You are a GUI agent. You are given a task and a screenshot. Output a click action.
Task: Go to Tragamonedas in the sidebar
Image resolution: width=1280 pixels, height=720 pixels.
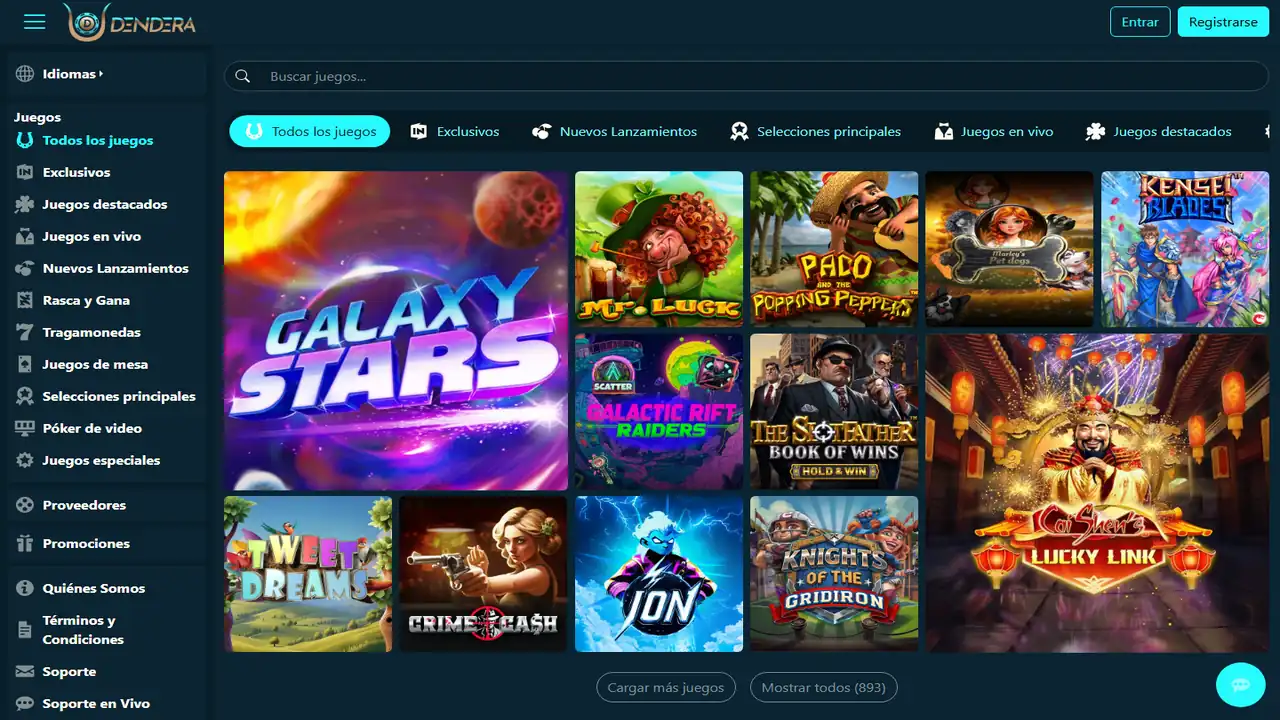click(92, 333)
